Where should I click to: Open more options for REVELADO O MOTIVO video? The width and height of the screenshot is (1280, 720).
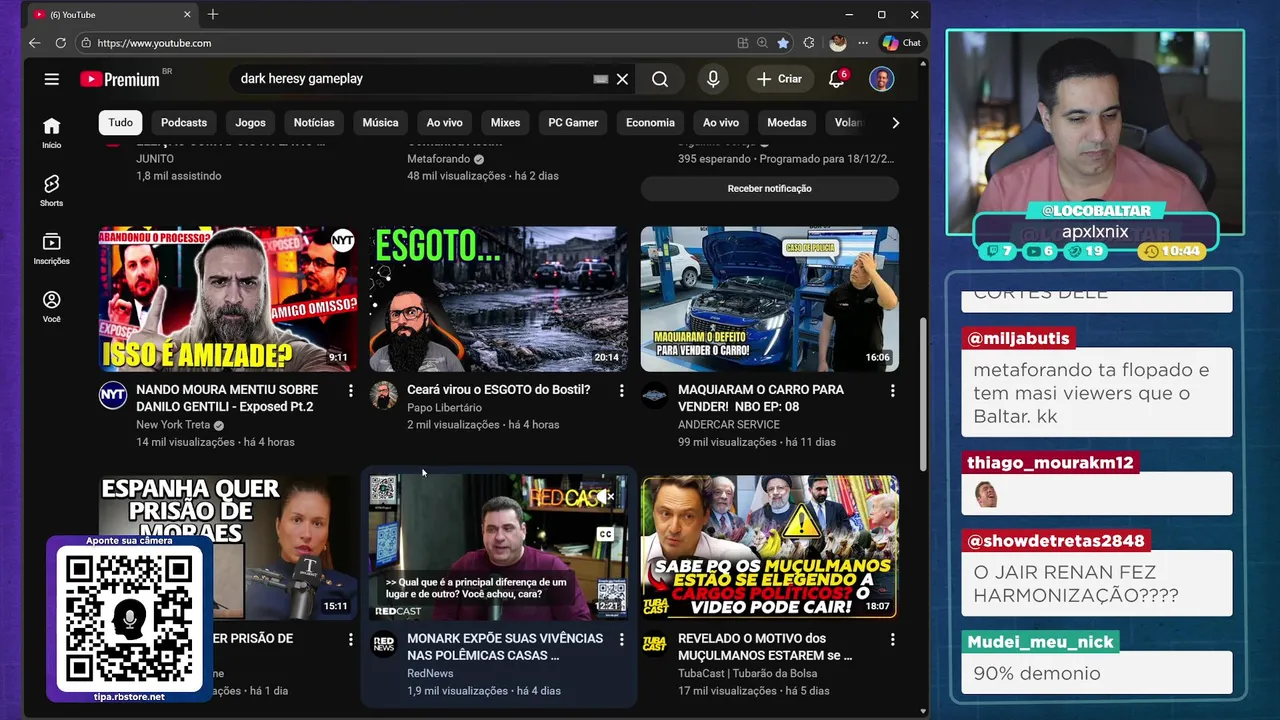892,640
